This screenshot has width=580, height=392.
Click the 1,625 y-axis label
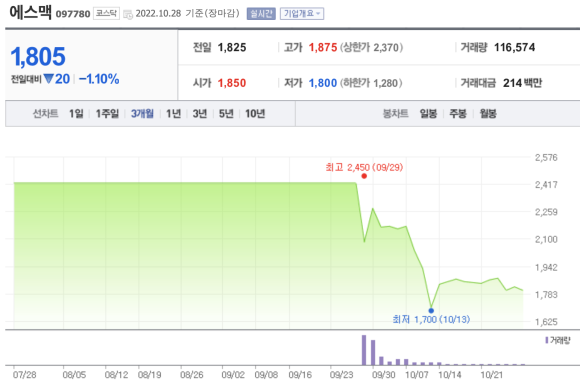pos(546,322)
